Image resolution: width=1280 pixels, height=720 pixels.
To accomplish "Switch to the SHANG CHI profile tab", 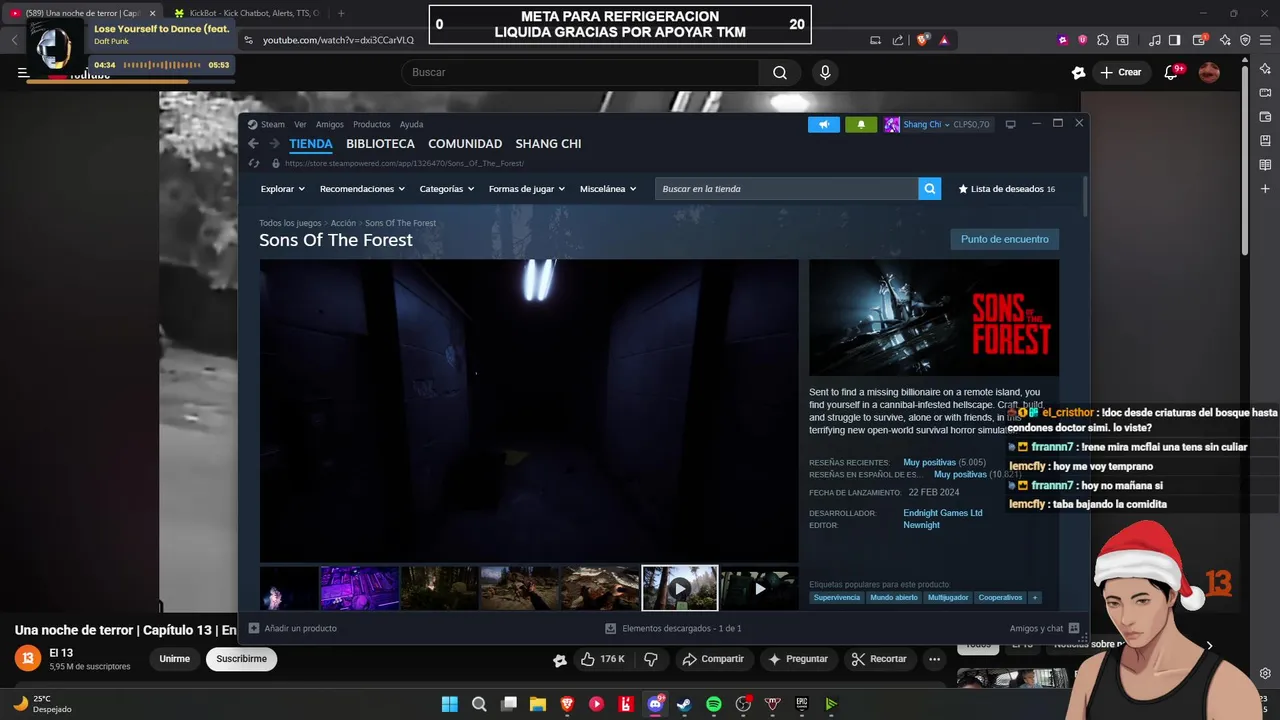I will [548, 144].
